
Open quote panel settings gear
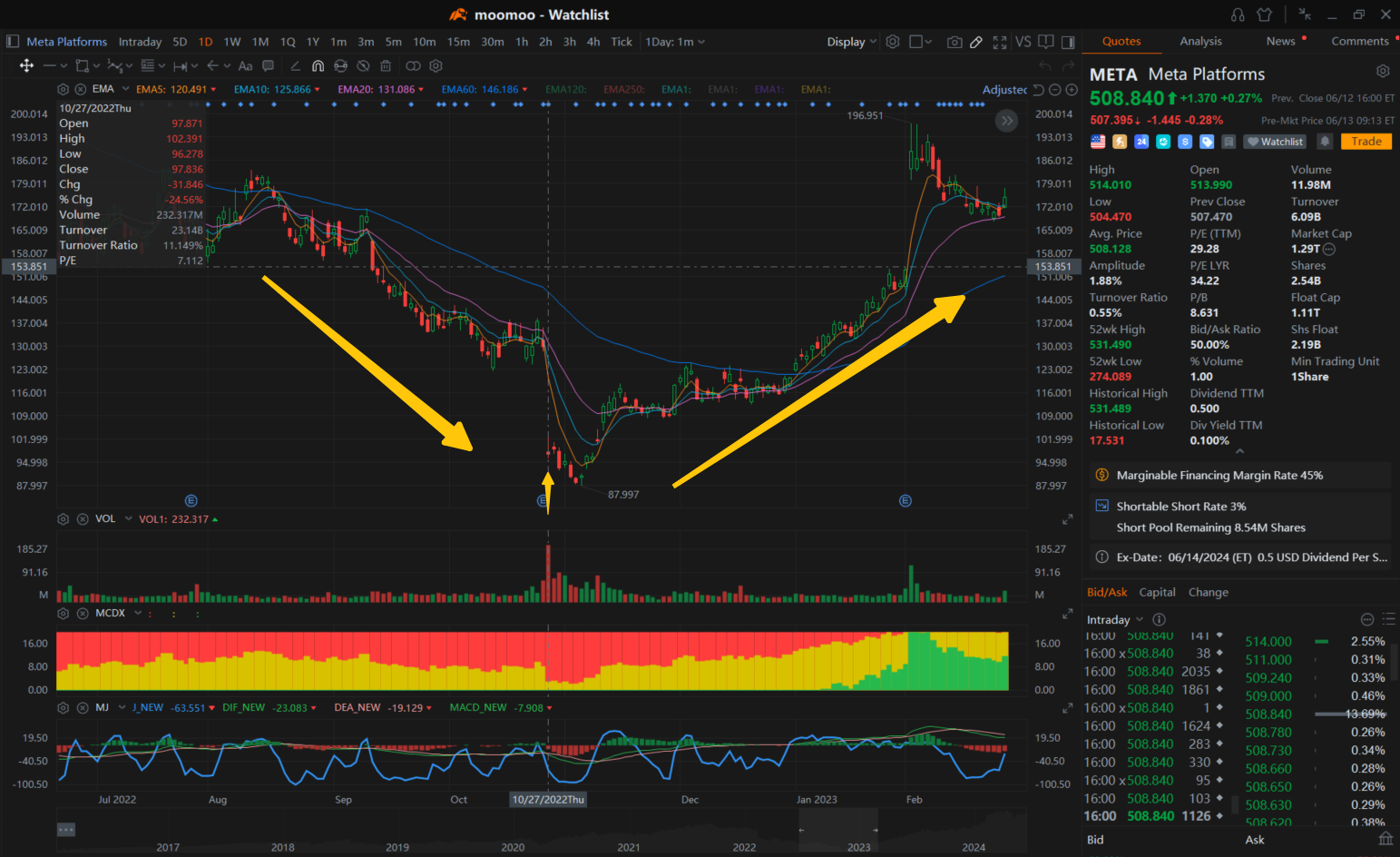[x=1383, y=71]
